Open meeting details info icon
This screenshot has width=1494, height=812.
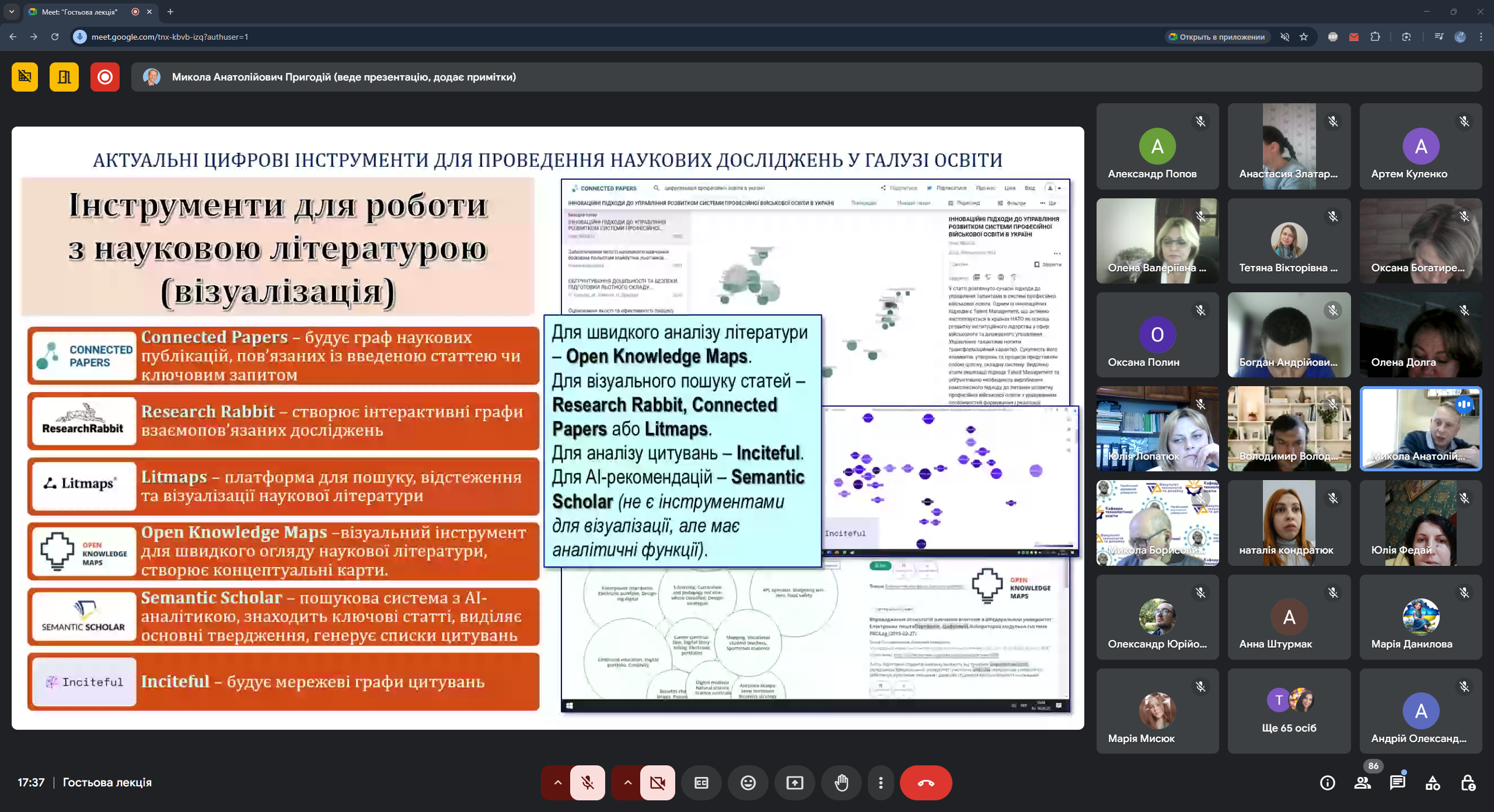tap(1328, 783)
